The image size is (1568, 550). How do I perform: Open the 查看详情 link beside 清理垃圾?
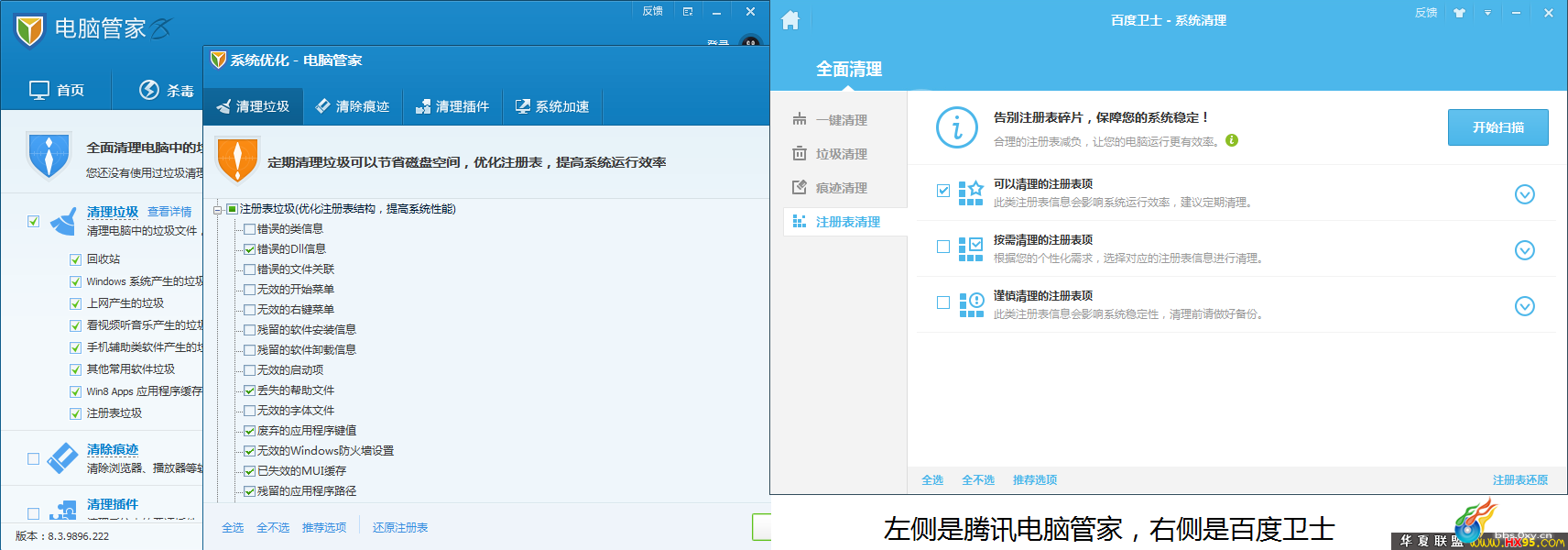(169, 212)
